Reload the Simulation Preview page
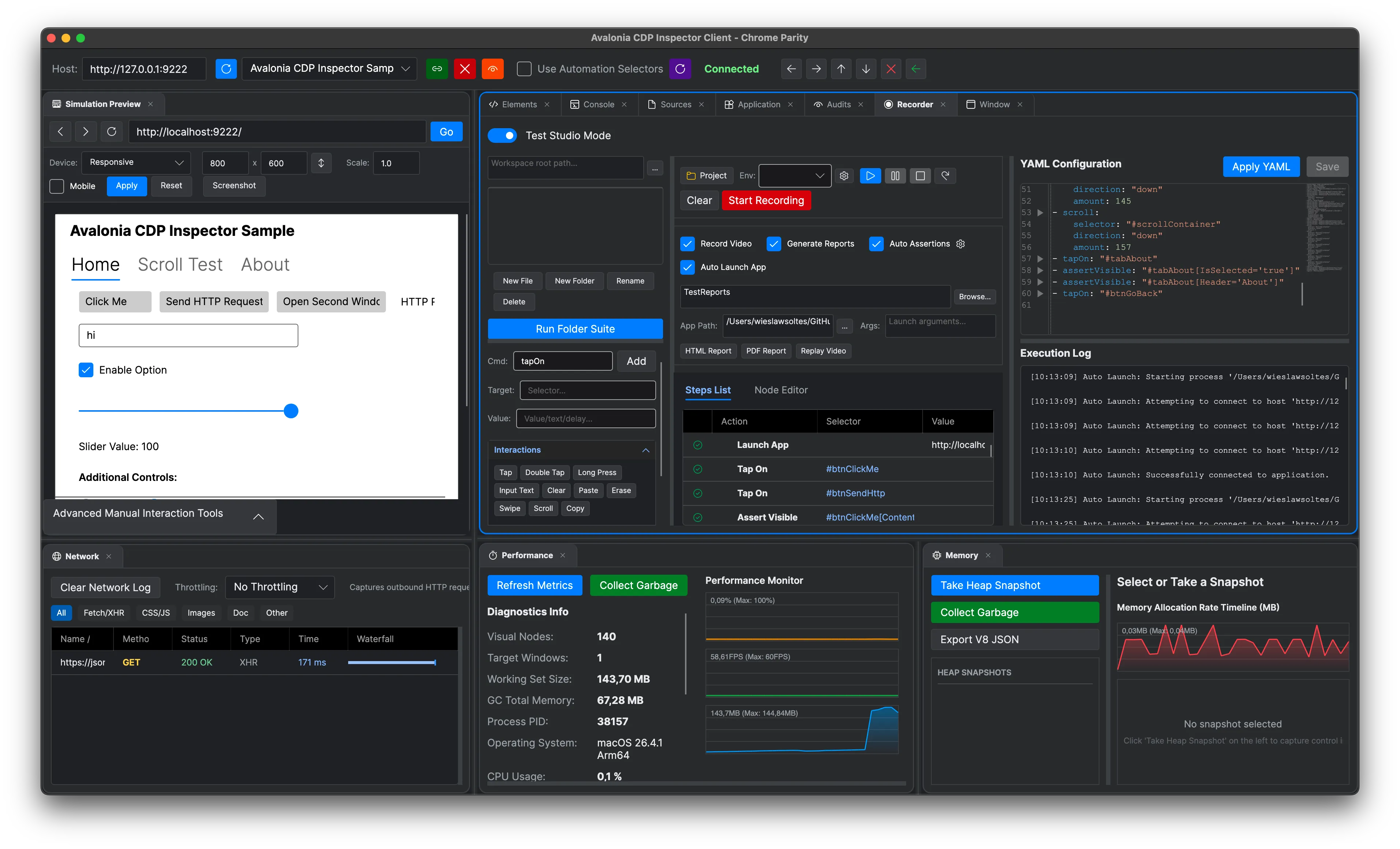 pyautogui.click(x=111, y=132)
